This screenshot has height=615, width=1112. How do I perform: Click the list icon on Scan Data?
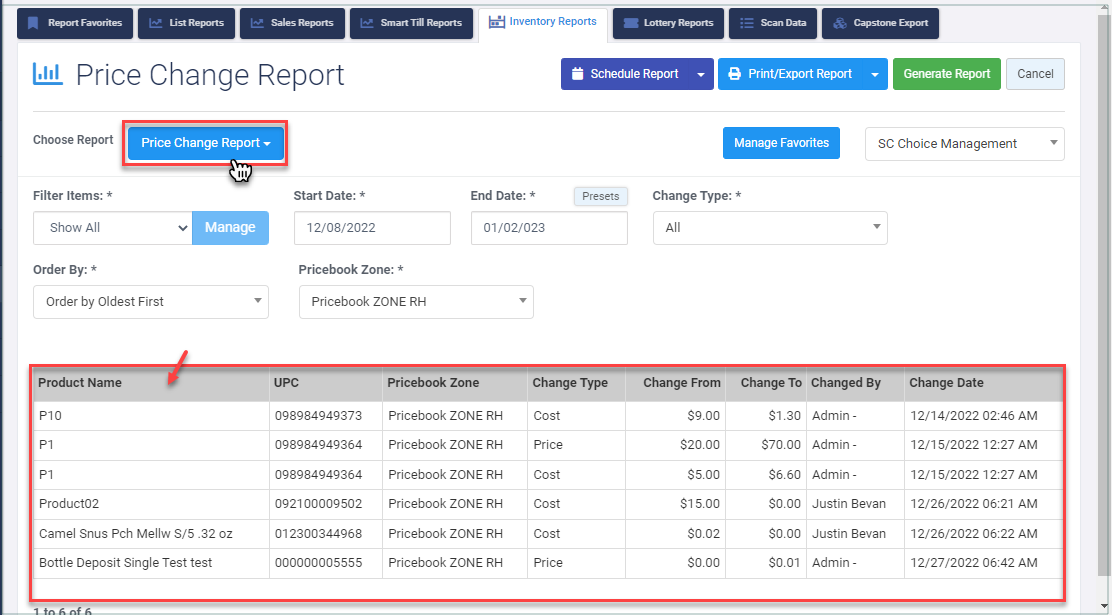coord(747,23)
